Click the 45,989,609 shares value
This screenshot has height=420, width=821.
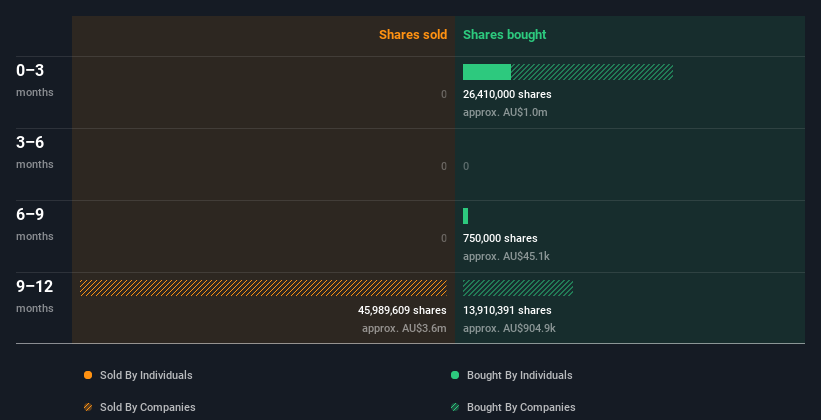[402, 311]
